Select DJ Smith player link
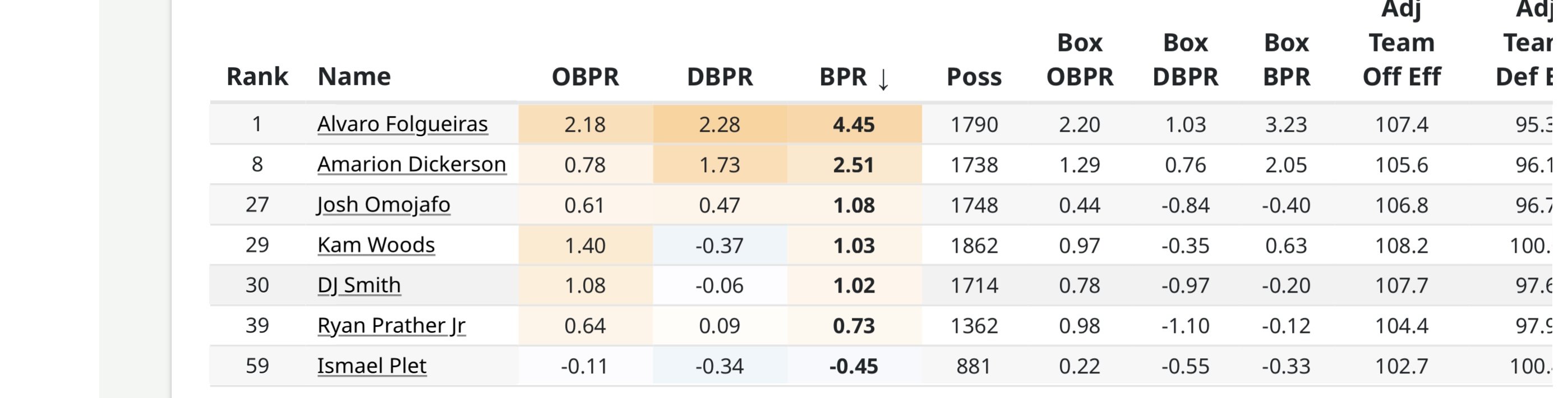Image resolution: width=1568 pixels, height=398 pixels. (359, 285)
